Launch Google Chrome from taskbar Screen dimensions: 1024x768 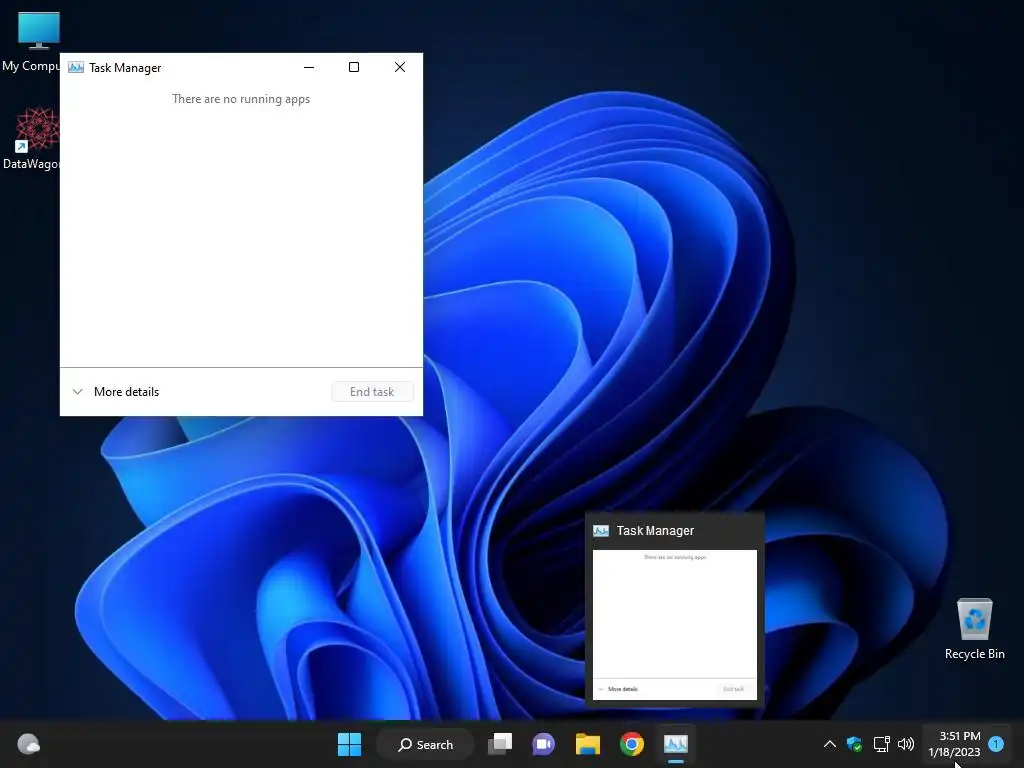tap(632, 744)
